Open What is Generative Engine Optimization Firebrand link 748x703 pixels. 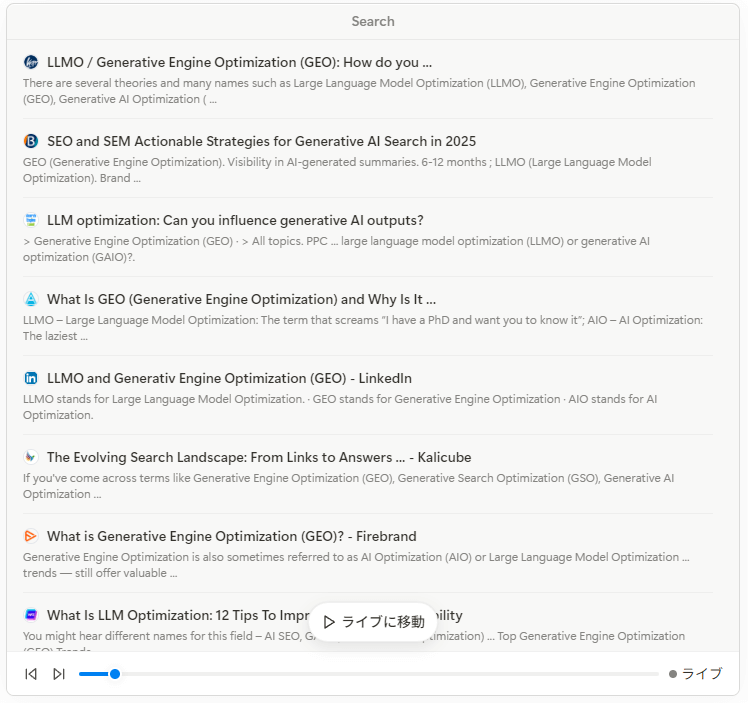point(231,536)
